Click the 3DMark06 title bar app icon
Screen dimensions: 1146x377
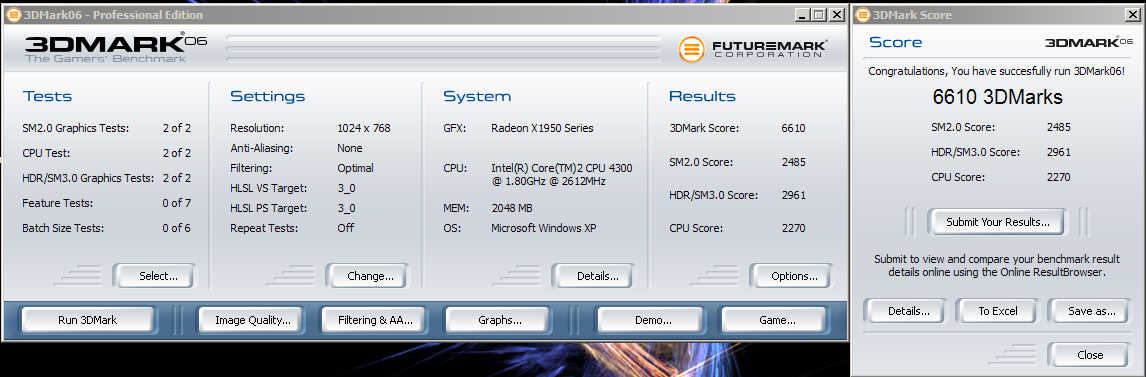tap(12, 15)
